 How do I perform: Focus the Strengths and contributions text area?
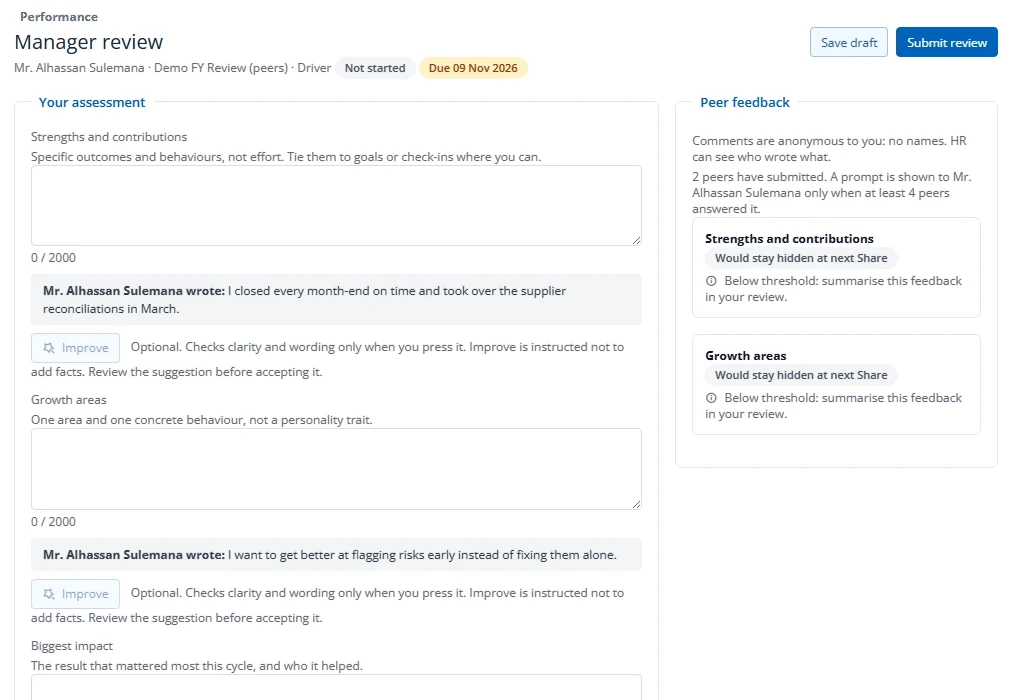coord(336,206)
